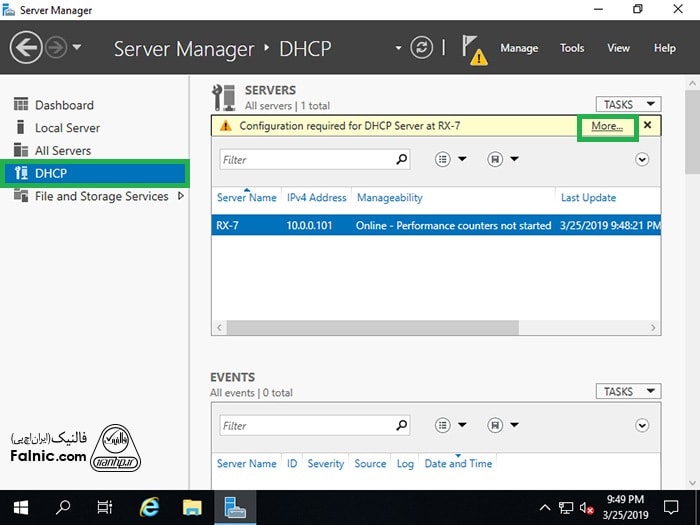Sort by the Last Update column
Image resolution: width=700 pixels, height=525 pixels.
click(588, 198)
